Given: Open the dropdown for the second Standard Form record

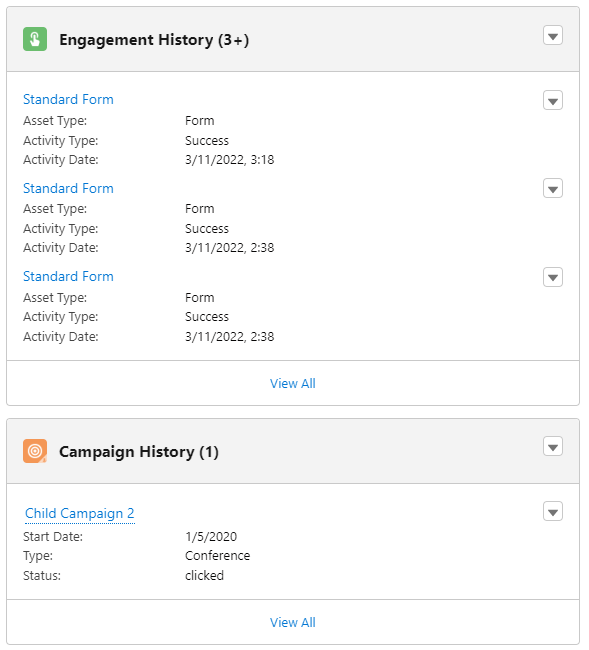Looking at the screenshot, I should tap(553, 189).
